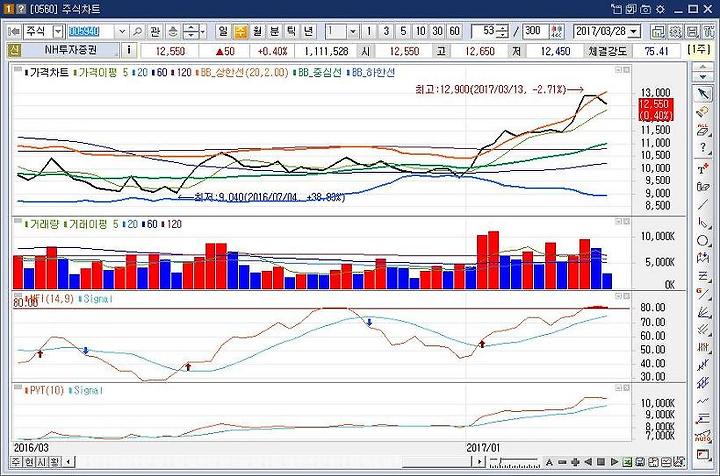Click the info 'i' button beside NH투자증권
This screenshot has width=720, height=476.
129,50
